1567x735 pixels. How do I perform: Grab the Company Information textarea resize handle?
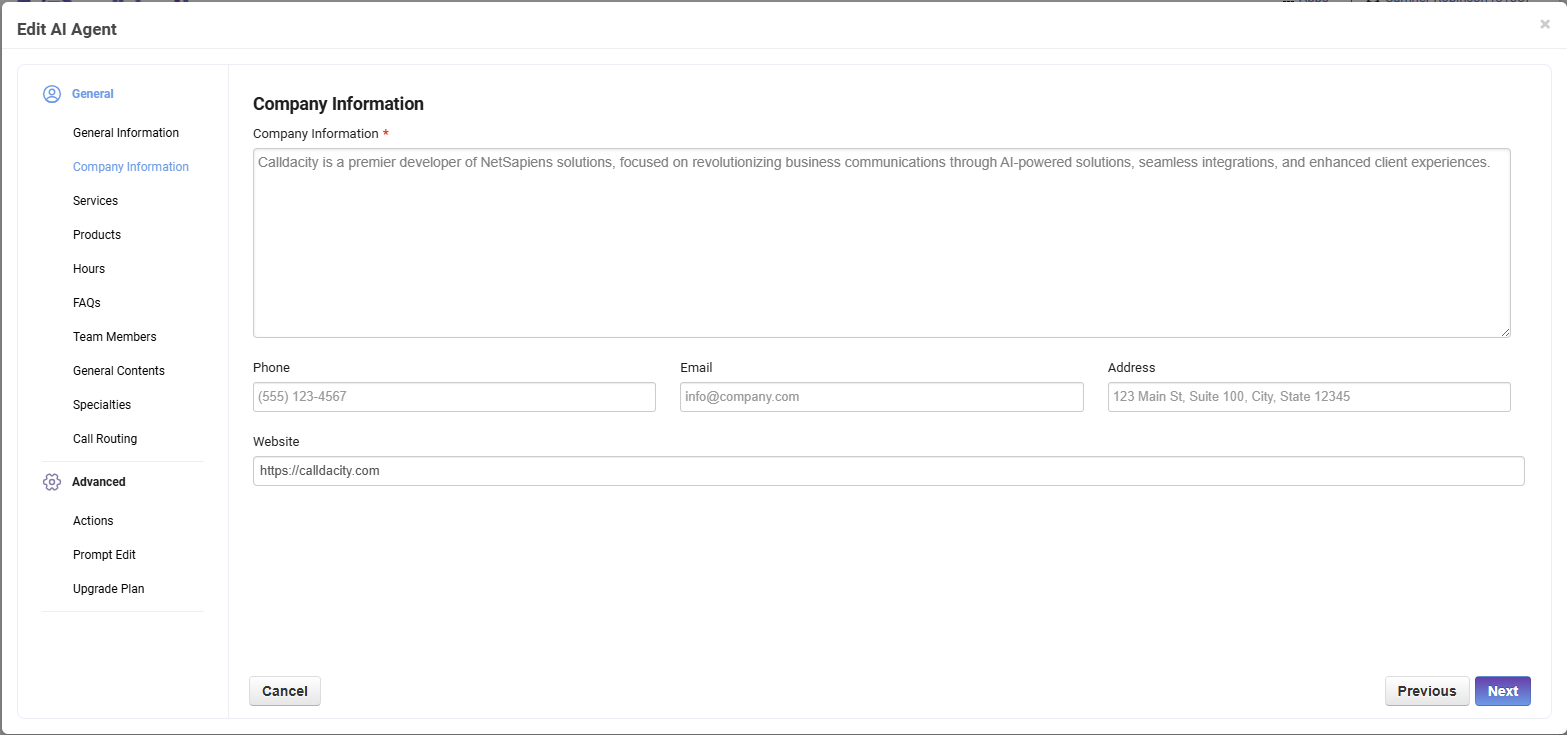1505,332
